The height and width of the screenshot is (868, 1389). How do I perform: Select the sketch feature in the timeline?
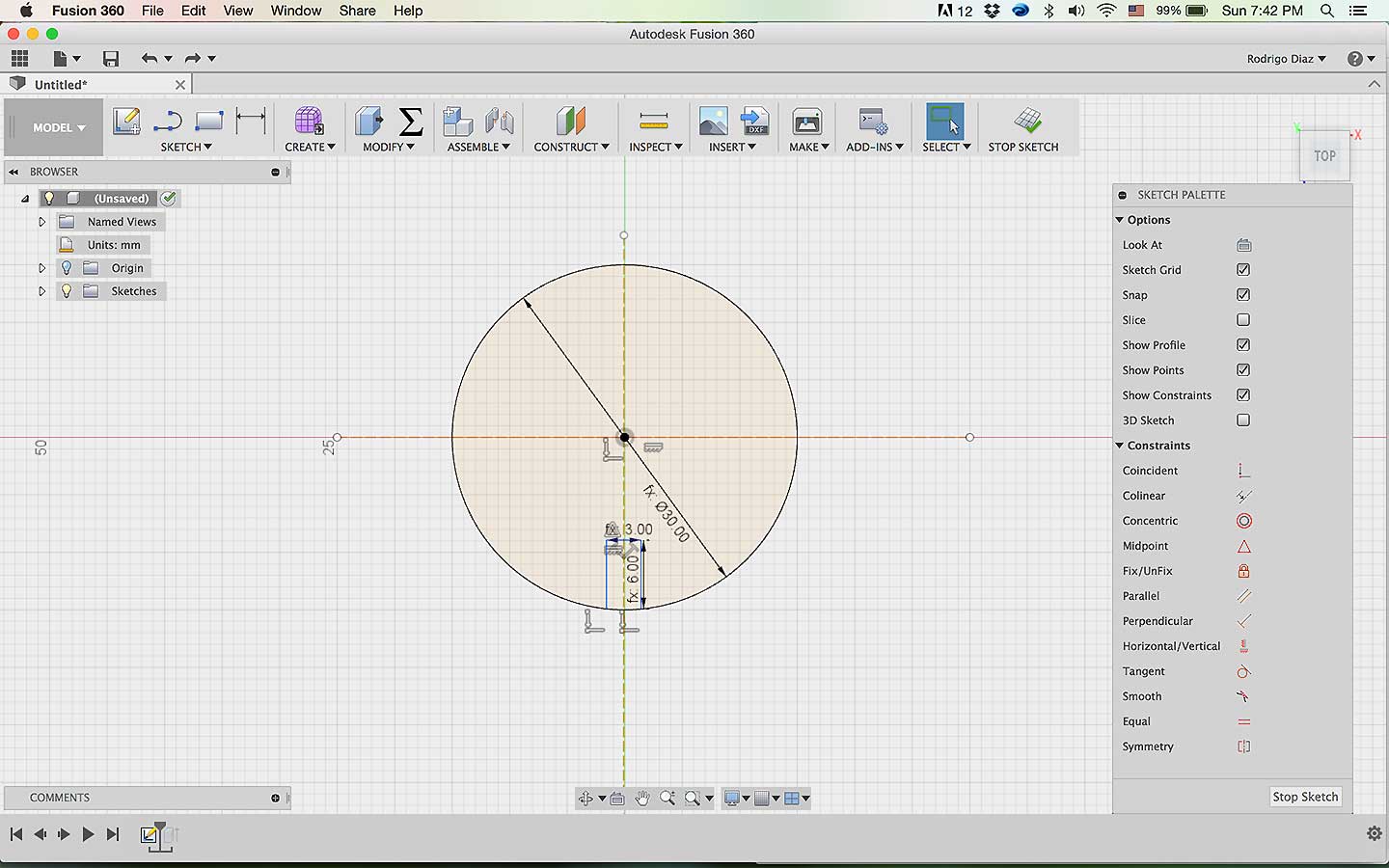tap(150, 835)
